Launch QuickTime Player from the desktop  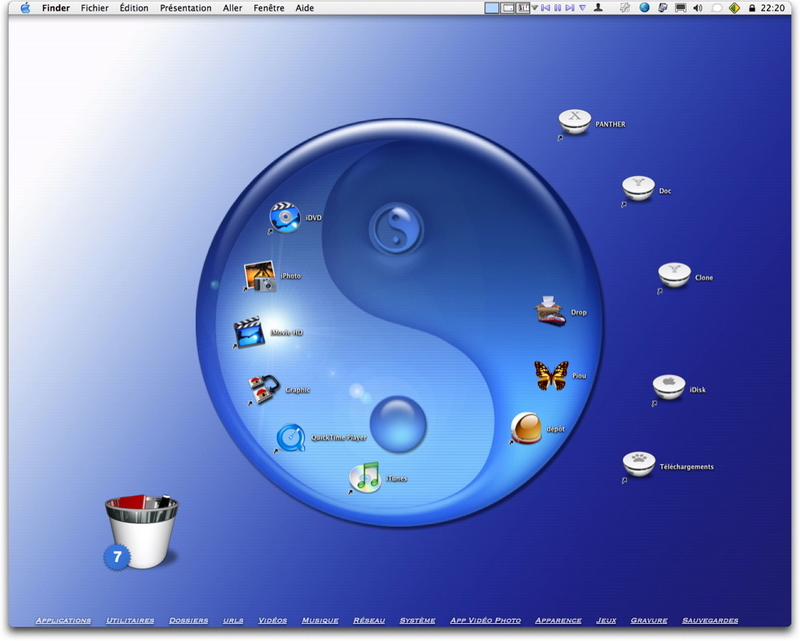tap(291, 437)
